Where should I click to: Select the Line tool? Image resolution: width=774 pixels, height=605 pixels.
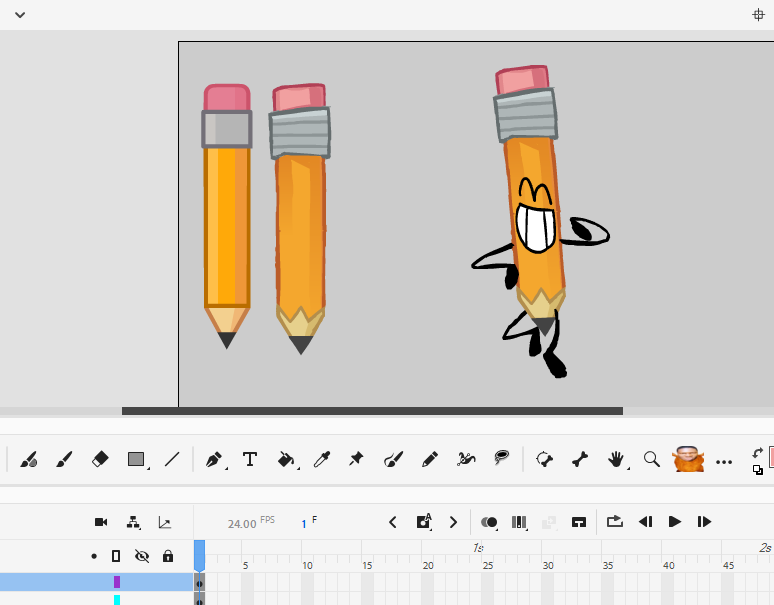172,459
